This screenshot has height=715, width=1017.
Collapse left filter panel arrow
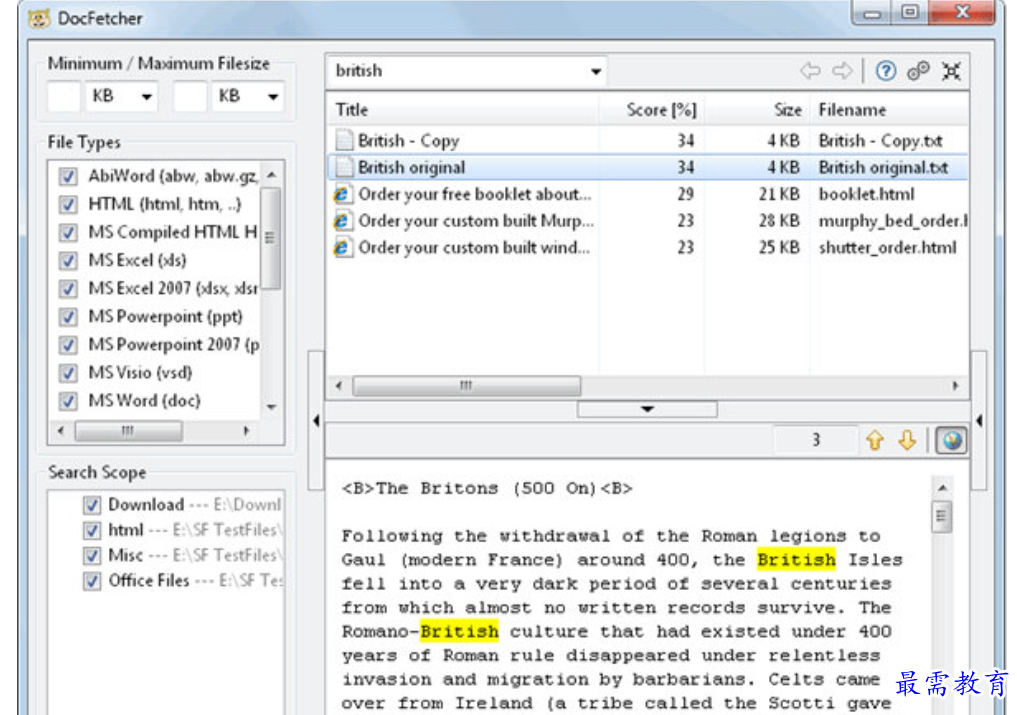tap(316, 420)
